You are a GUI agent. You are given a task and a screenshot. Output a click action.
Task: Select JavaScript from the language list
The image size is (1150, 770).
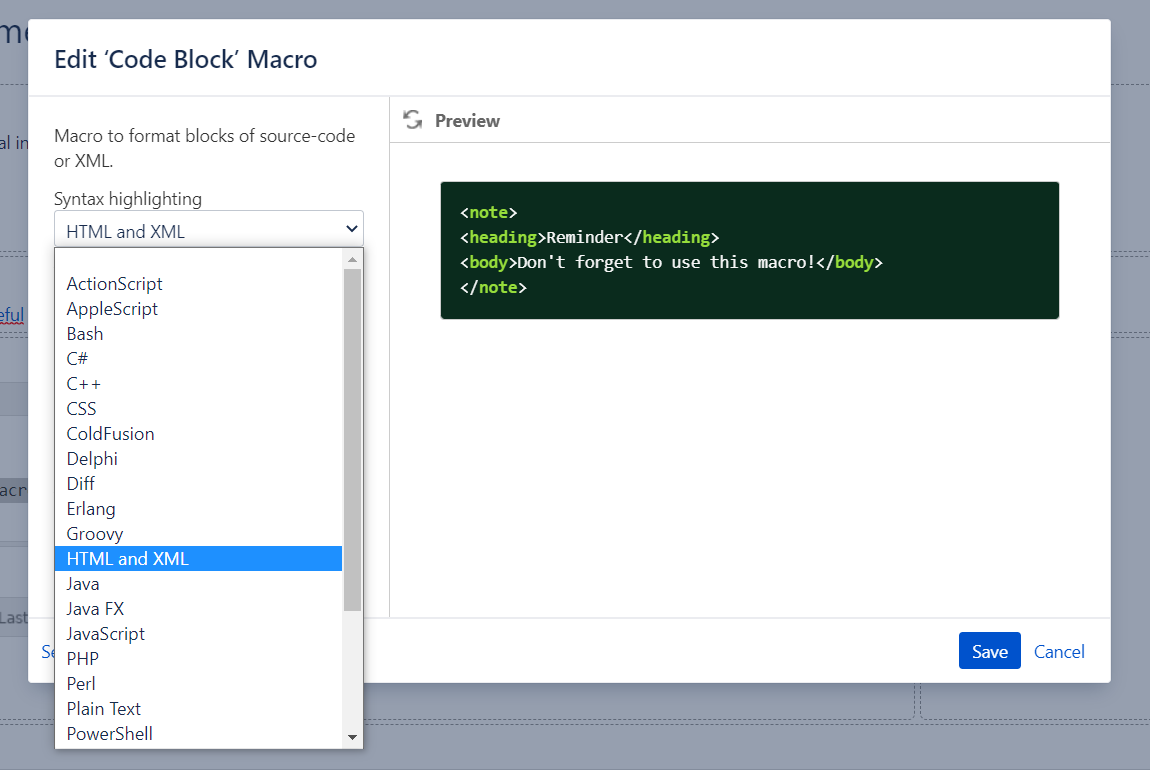click(x=105, y=633)
